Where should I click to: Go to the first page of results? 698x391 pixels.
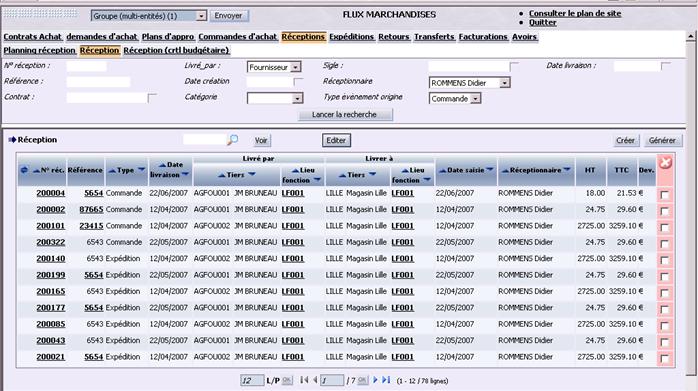(304, 380)
